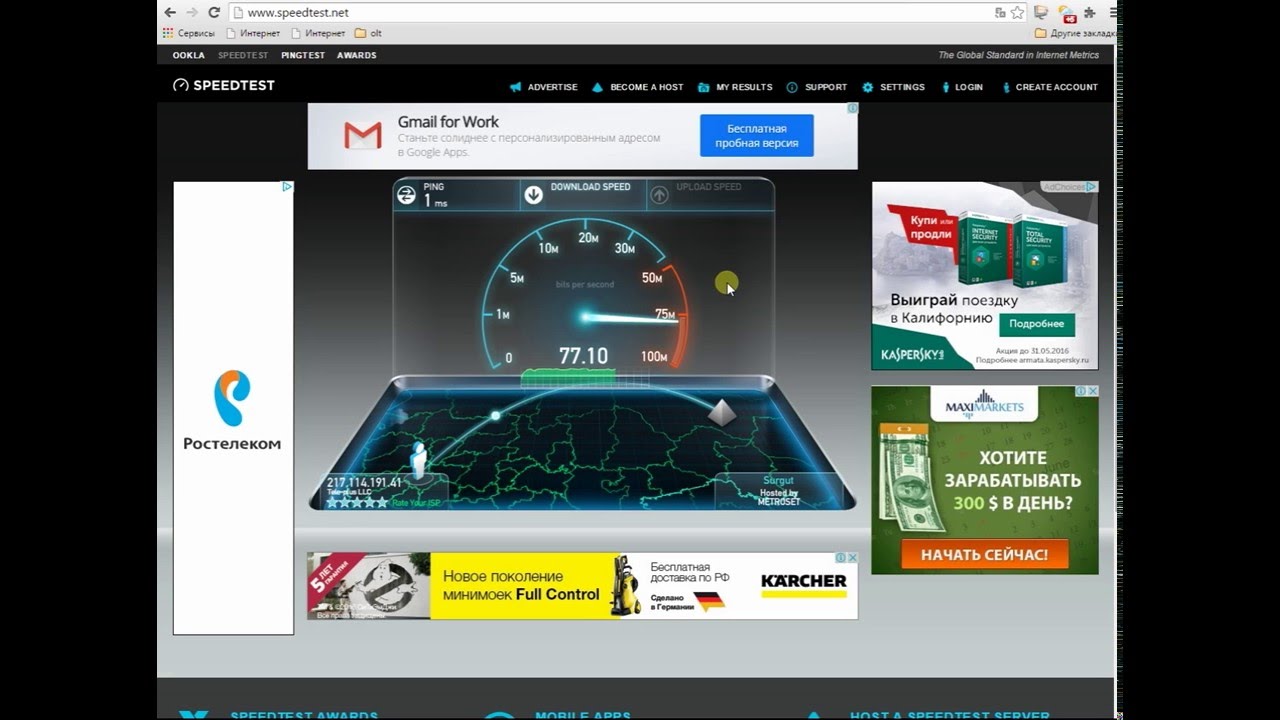Click the browser forward arrow

click(x=192, y=13)
